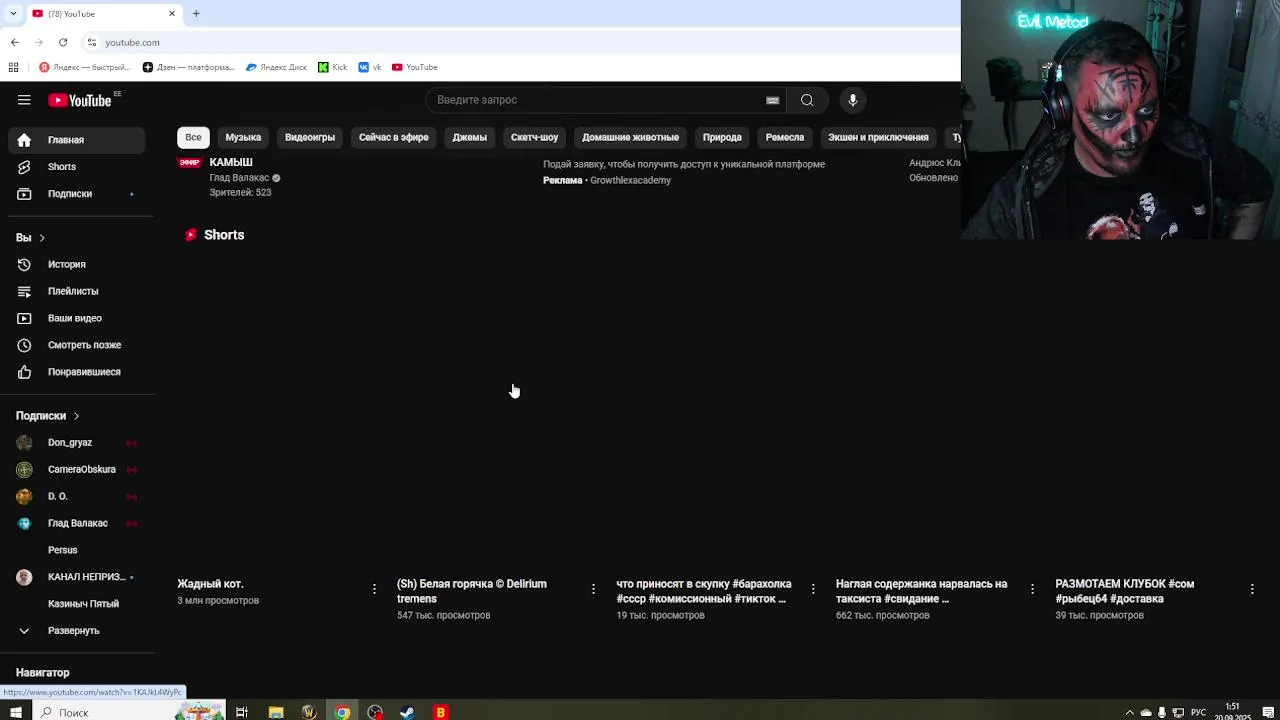Open the vk bookmark
The image size is (1280, 720).
(370, 67)
